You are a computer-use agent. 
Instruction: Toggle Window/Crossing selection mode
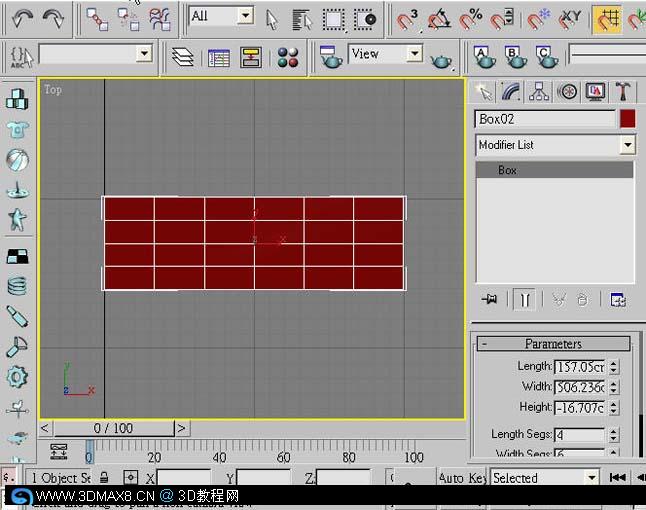(x=365, y=19)
